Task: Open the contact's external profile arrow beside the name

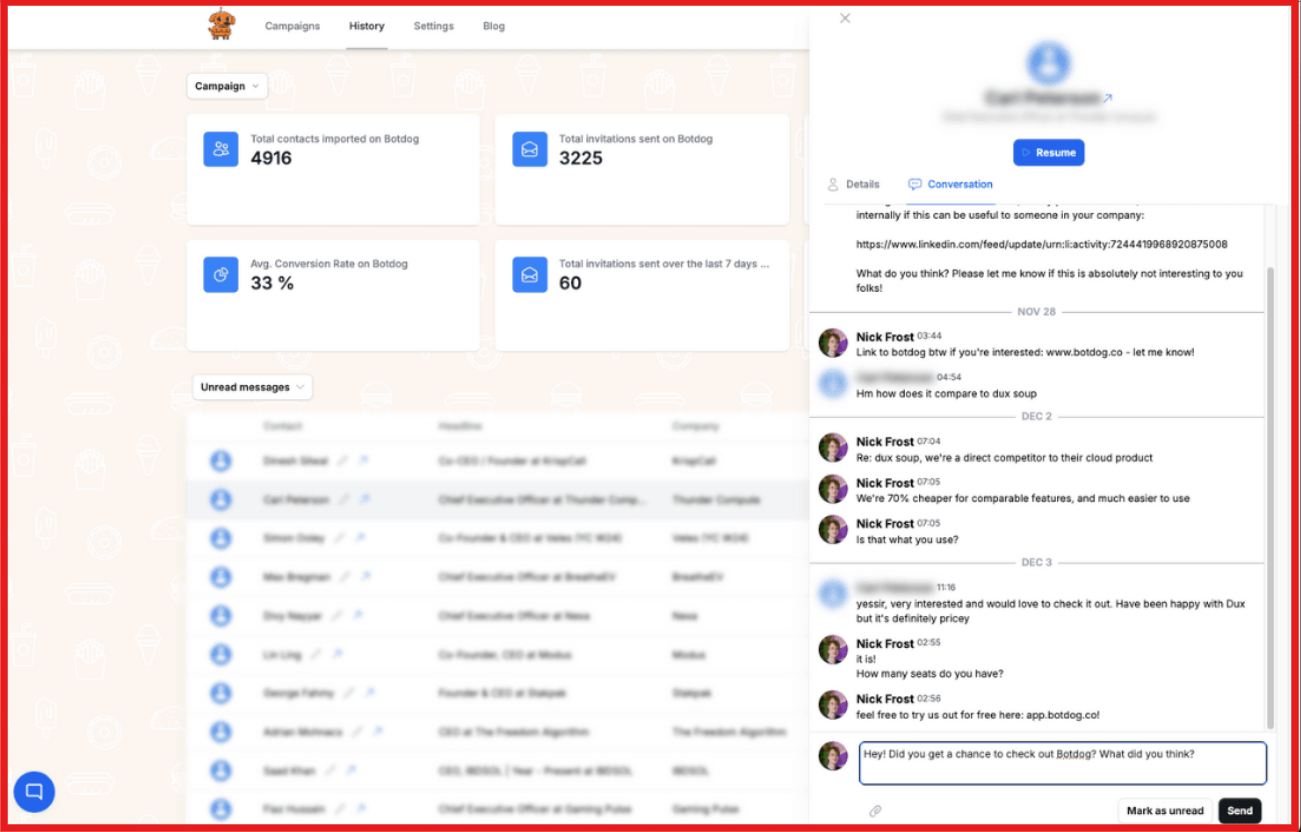Action: [1107, 98]
